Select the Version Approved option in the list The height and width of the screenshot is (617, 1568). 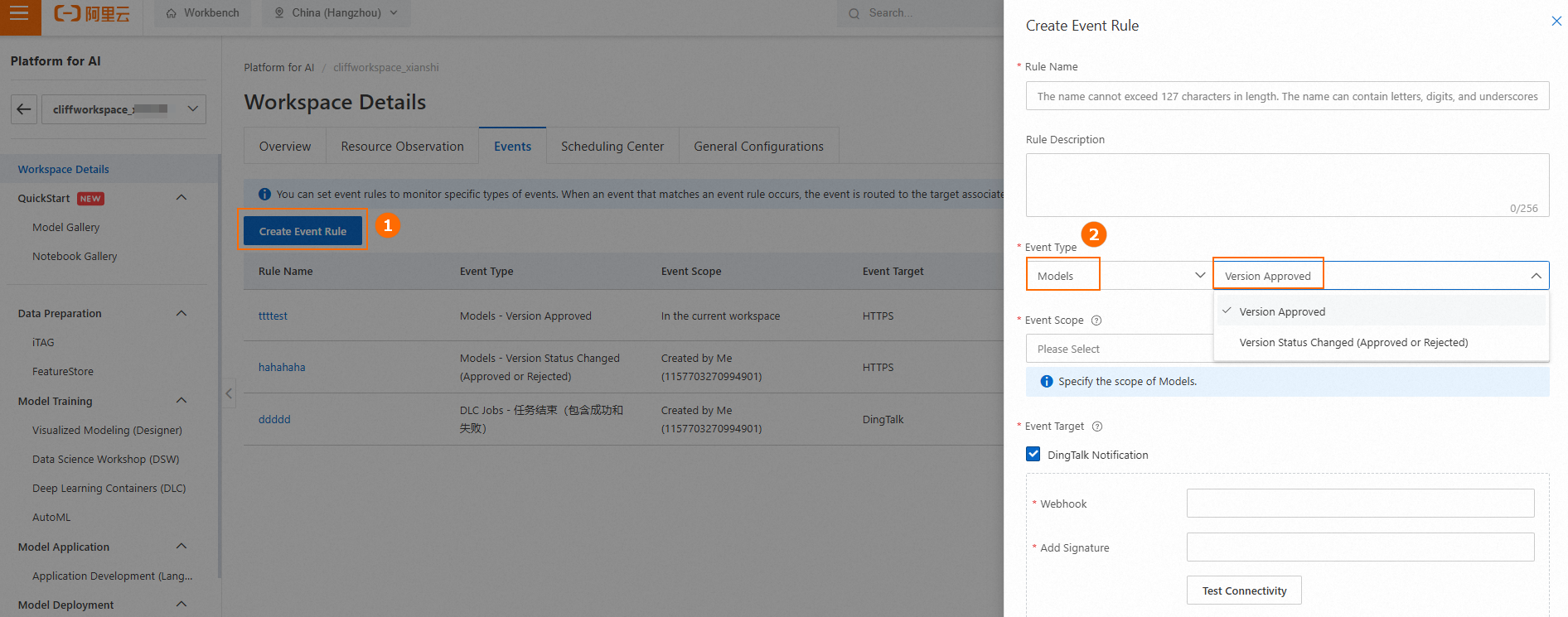click(x=1282, y=312)
